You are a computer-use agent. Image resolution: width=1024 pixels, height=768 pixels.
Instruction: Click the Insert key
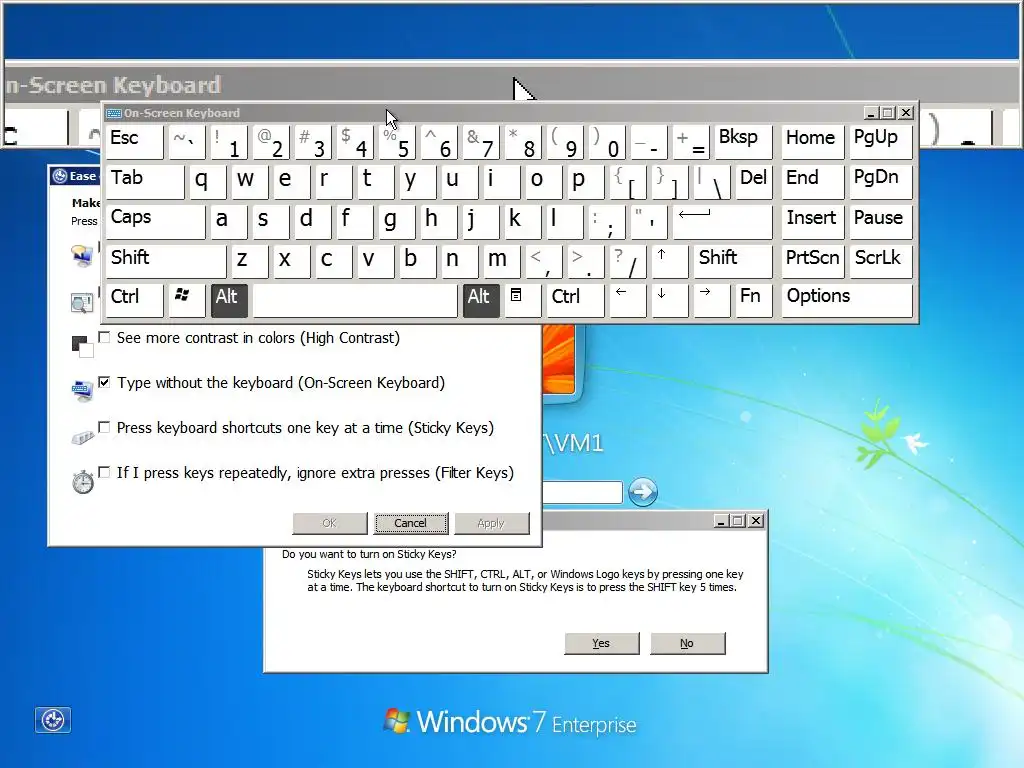coord(812,222)
